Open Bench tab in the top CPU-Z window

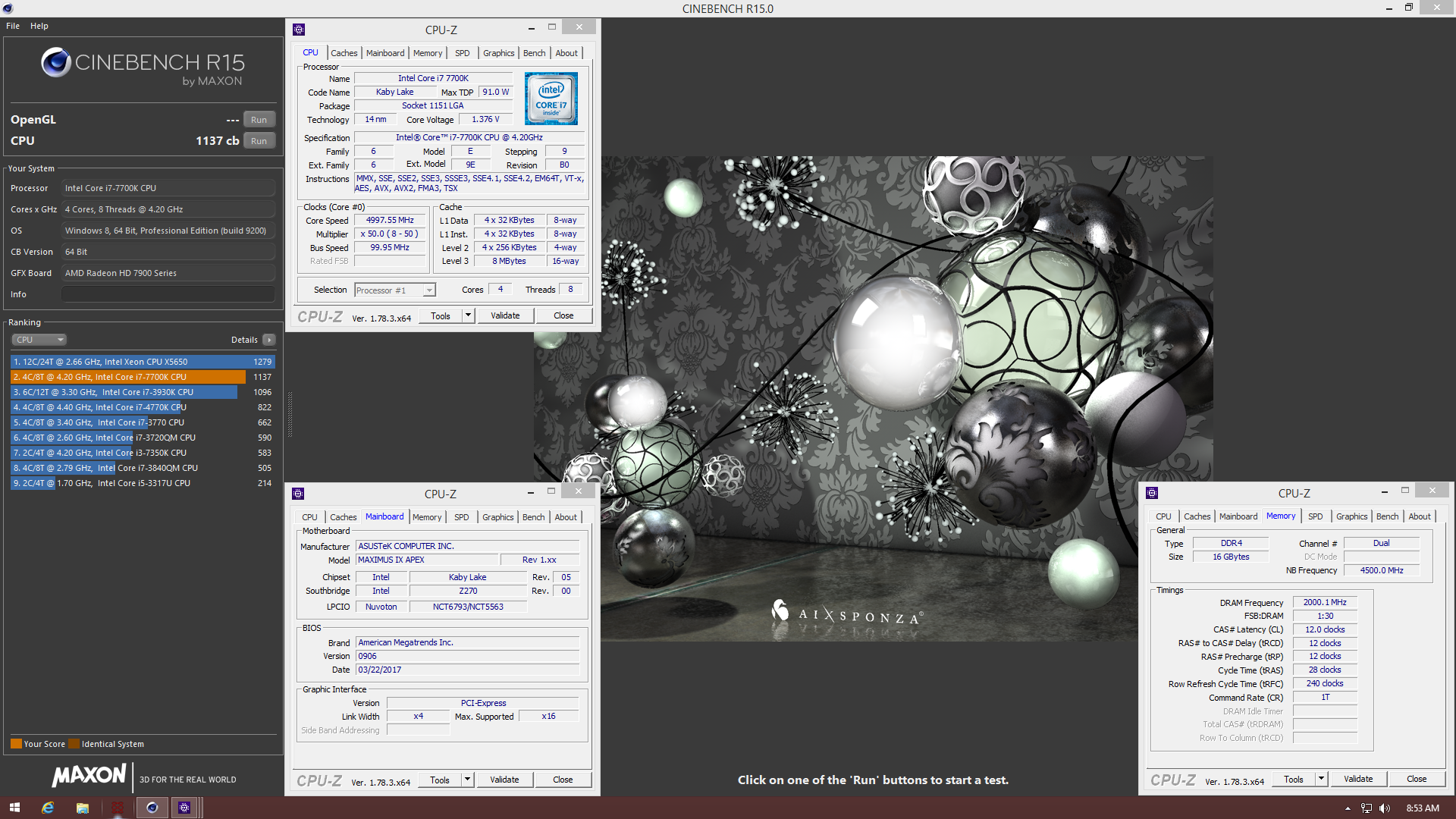(535, 53)
